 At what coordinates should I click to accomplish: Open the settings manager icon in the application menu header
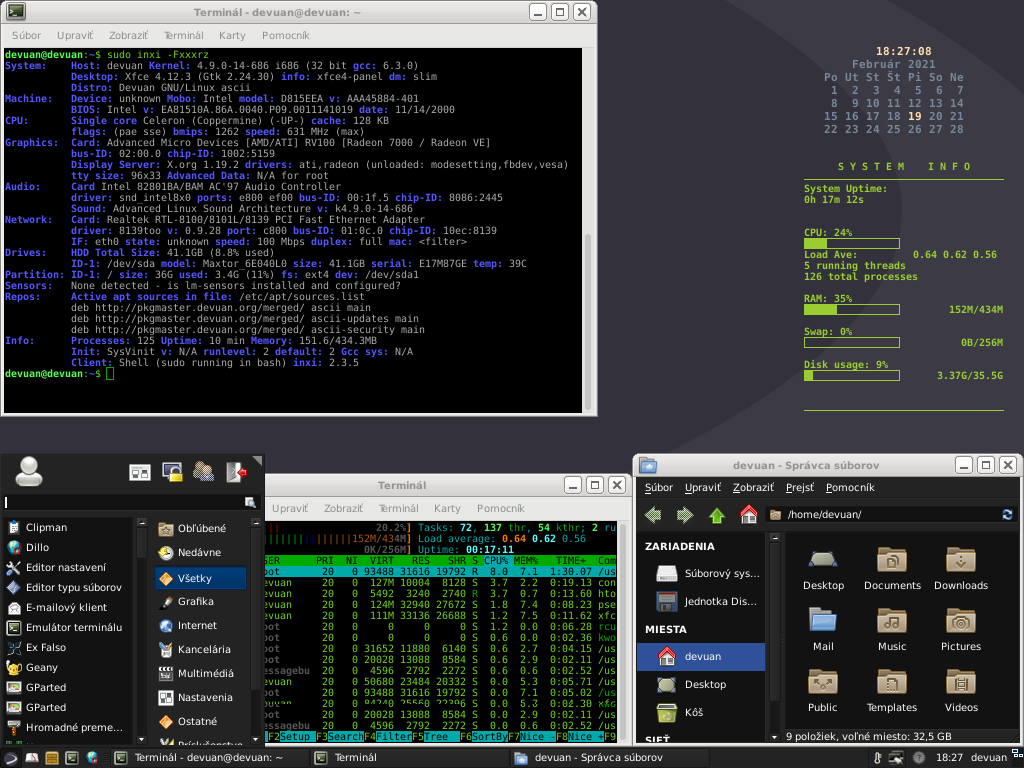tap(140, 471)
